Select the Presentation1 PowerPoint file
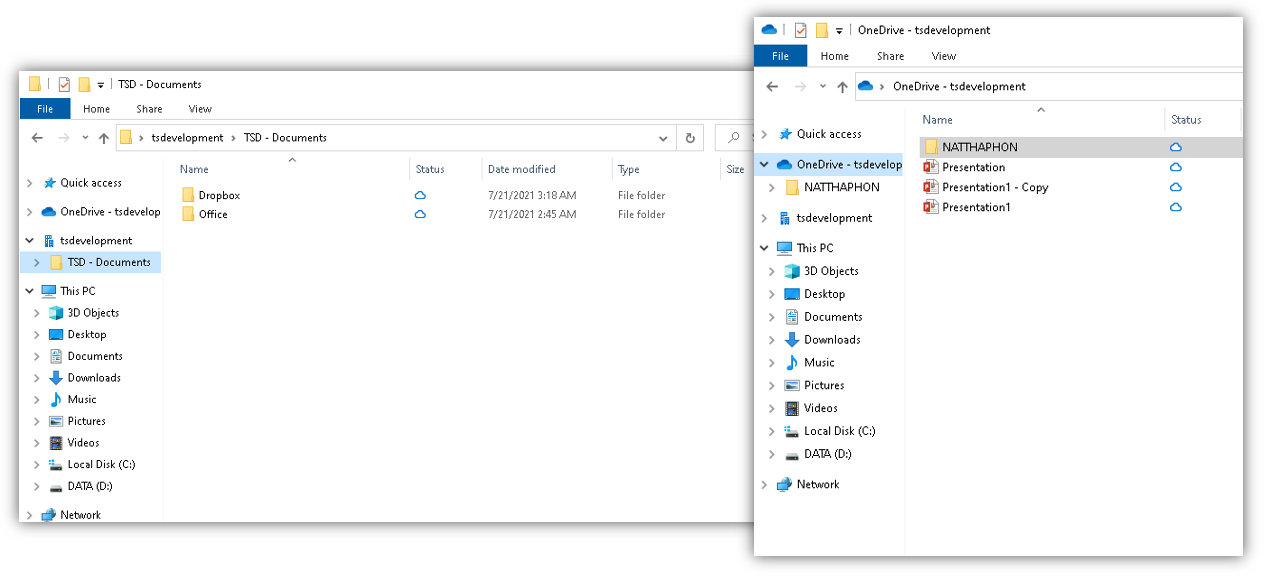The width and height of the screenshot is (1270, 582). click(x=976, y=207)
